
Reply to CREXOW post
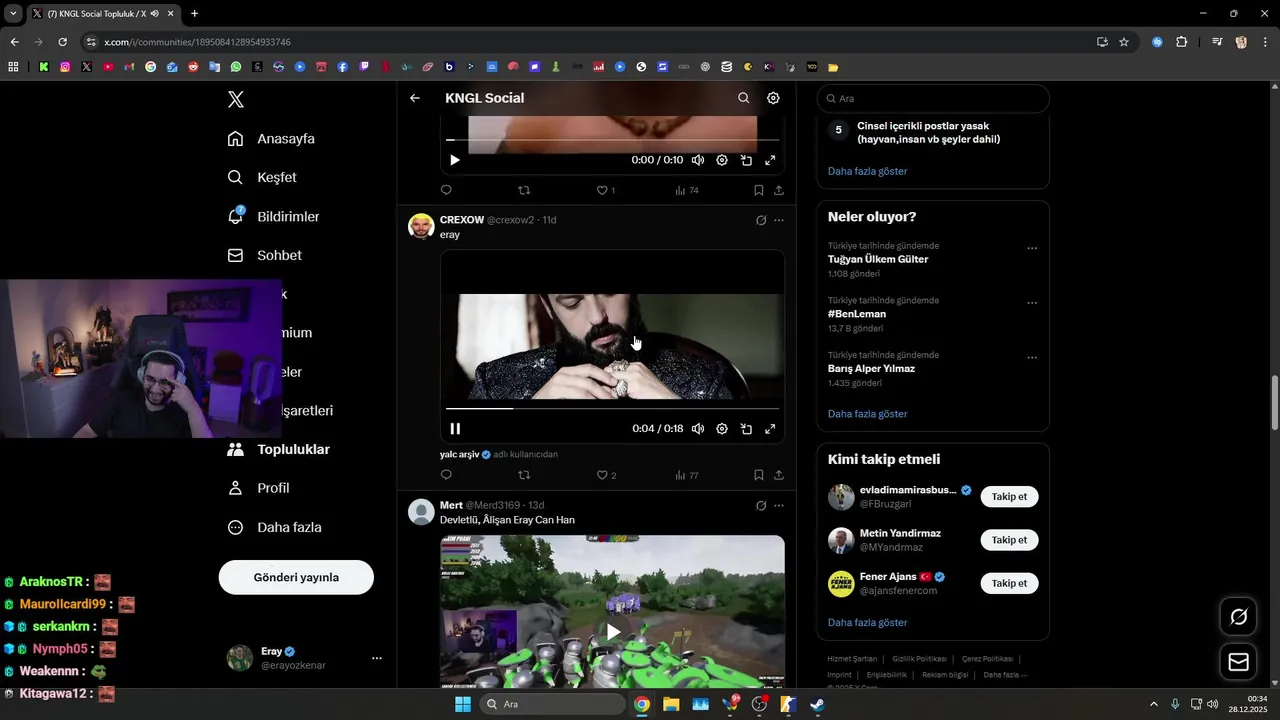[x=446, y=475]
